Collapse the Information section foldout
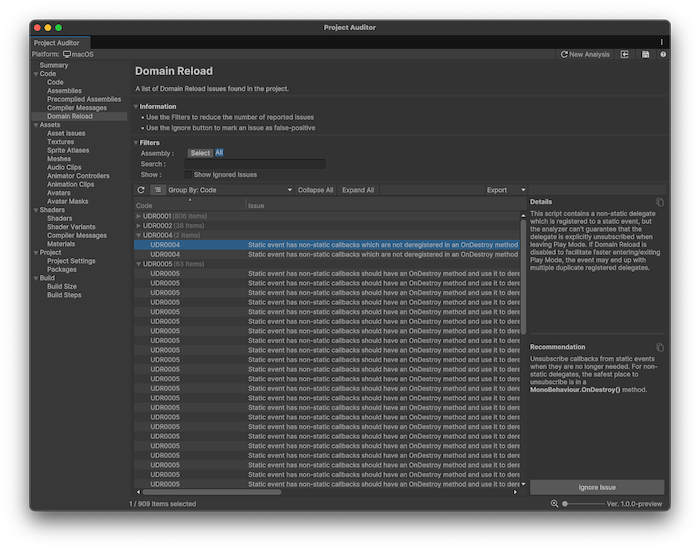Viewport: 700px width, 550px height. (x=137, y=106)
